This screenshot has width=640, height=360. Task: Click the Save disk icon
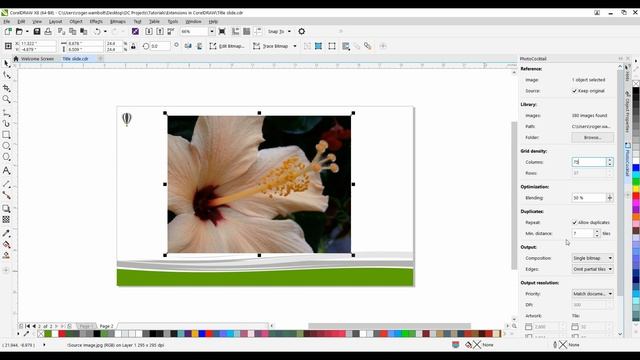pos(37,31)
